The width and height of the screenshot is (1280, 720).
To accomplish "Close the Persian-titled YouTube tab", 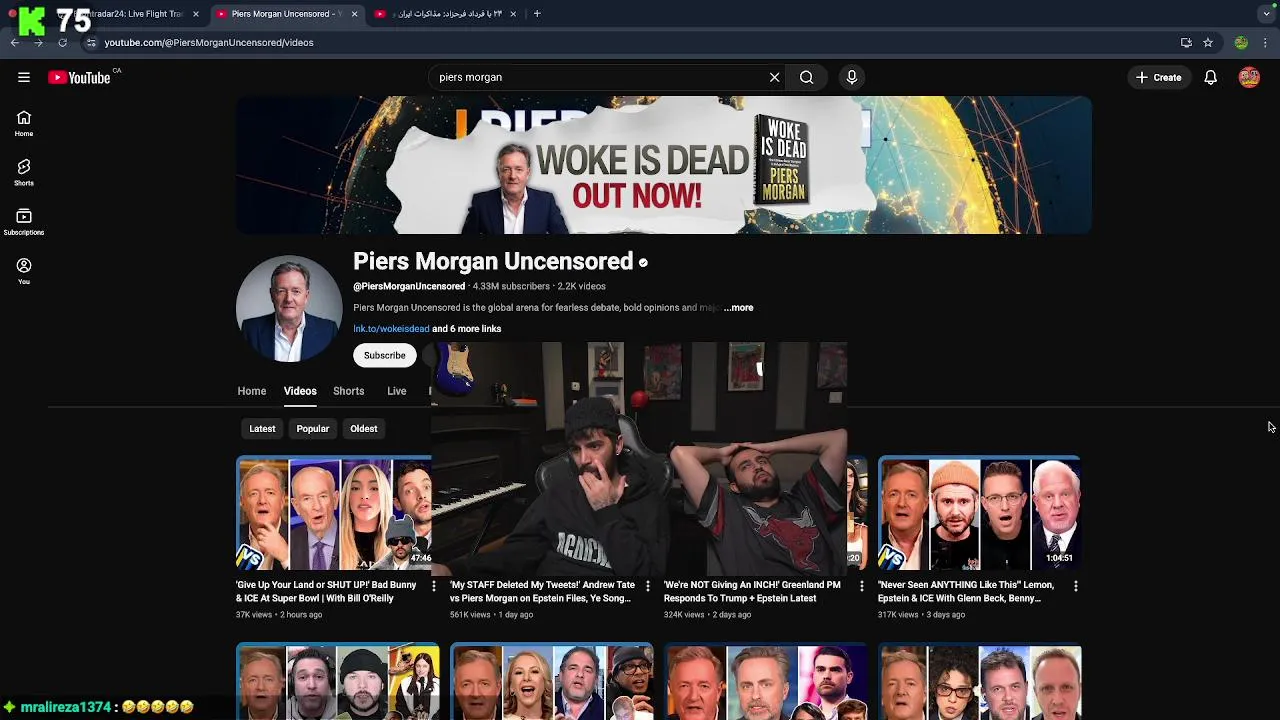I will pos(513,14).
